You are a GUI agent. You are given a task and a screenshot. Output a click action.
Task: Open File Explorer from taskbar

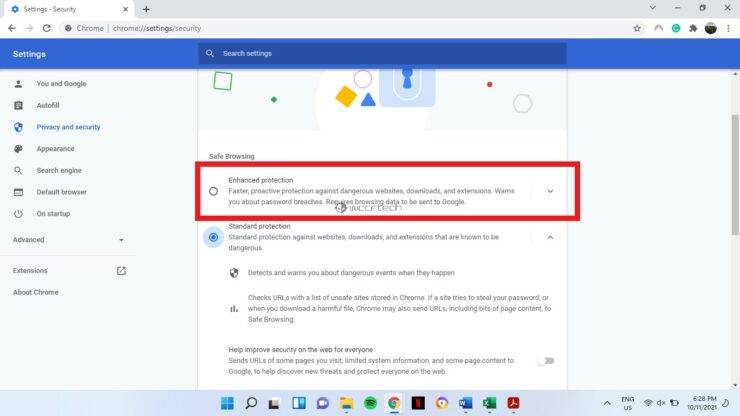coord(346,403)
